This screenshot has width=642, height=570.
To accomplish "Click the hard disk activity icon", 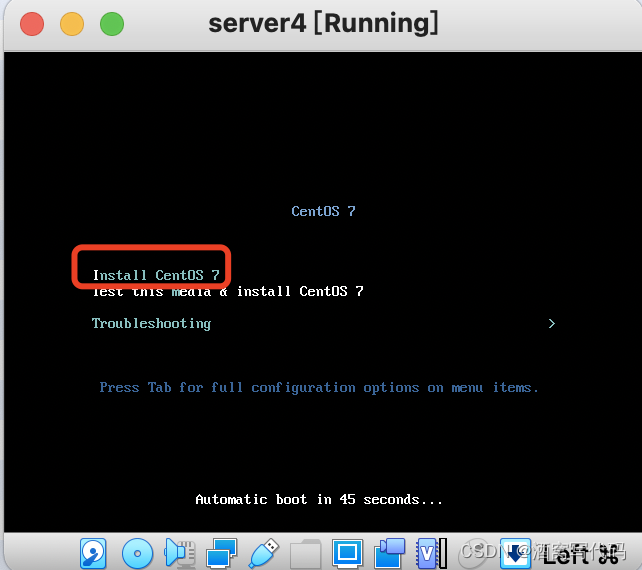I will 93,554.
